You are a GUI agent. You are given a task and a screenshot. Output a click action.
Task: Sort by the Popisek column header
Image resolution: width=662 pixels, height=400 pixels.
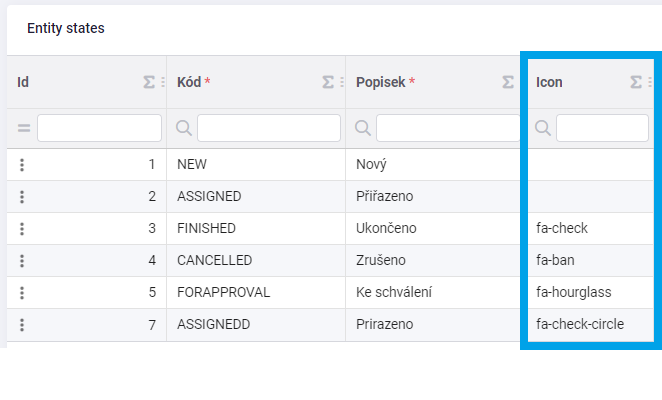tap(380, 82)
